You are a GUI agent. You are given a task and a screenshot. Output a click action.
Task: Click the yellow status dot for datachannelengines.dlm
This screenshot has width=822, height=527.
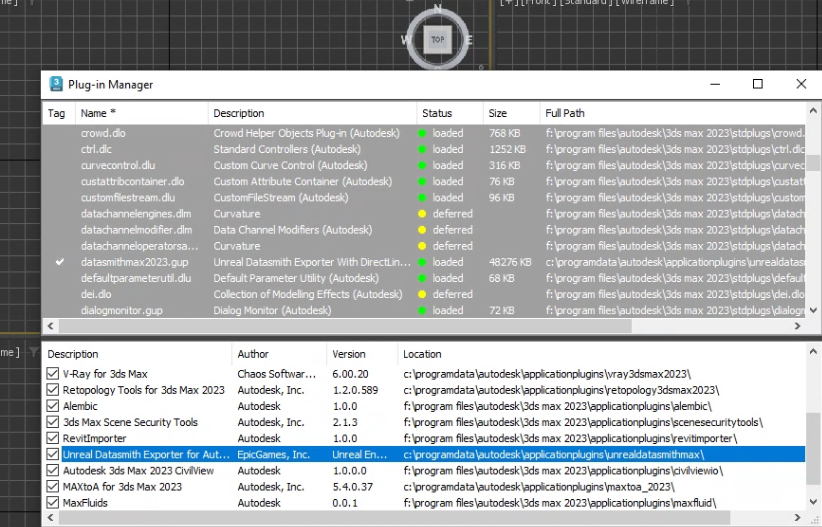pos(421,214)
